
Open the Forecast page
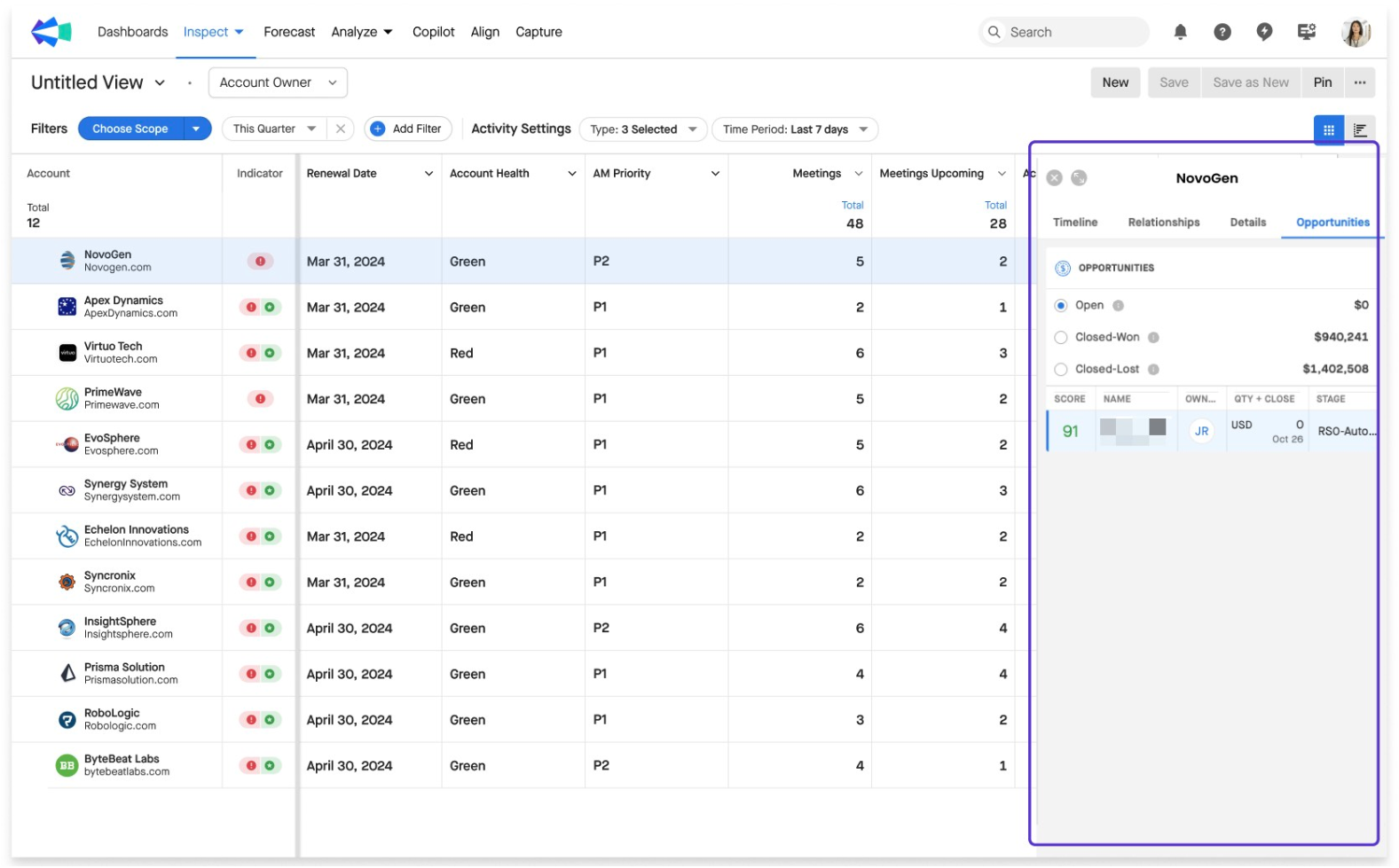(289, 32)
